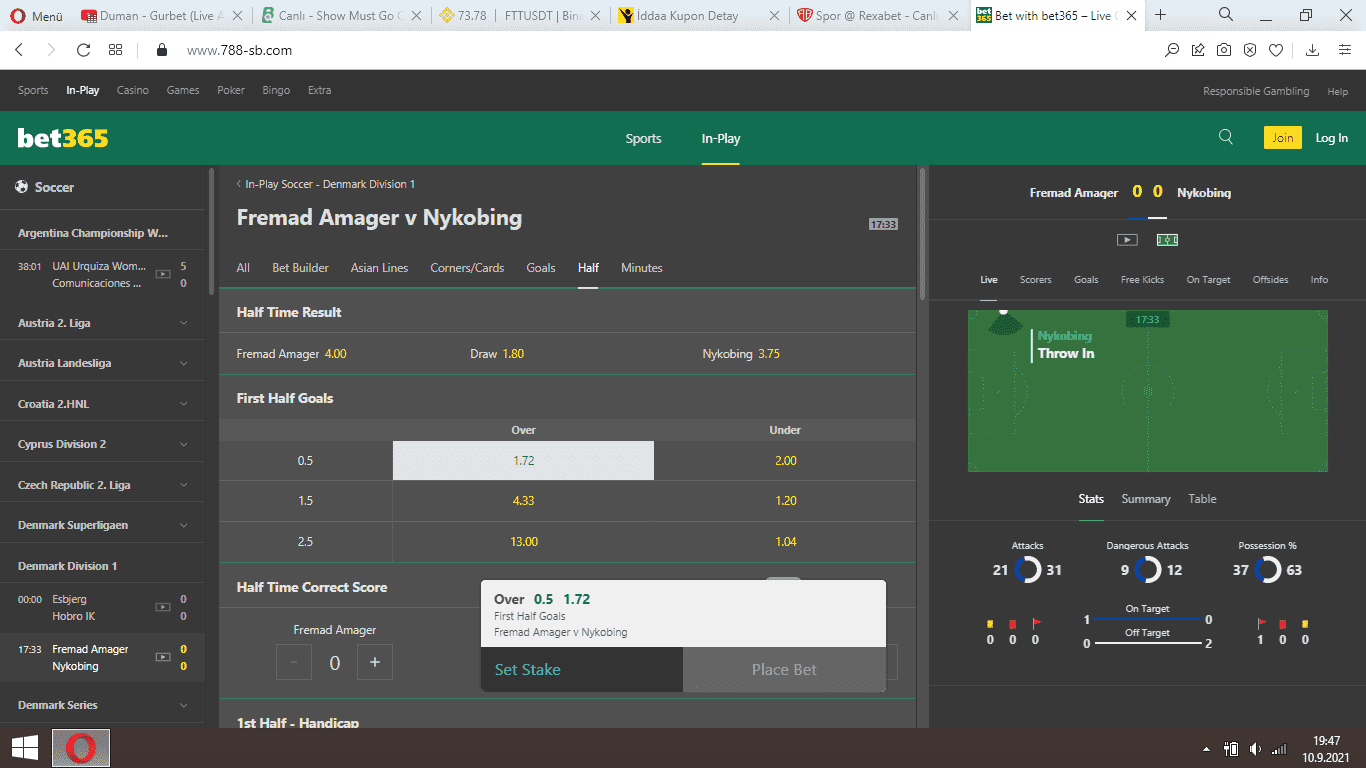Click the Log In link
1366x768 pixels.
coord(1331,138)
